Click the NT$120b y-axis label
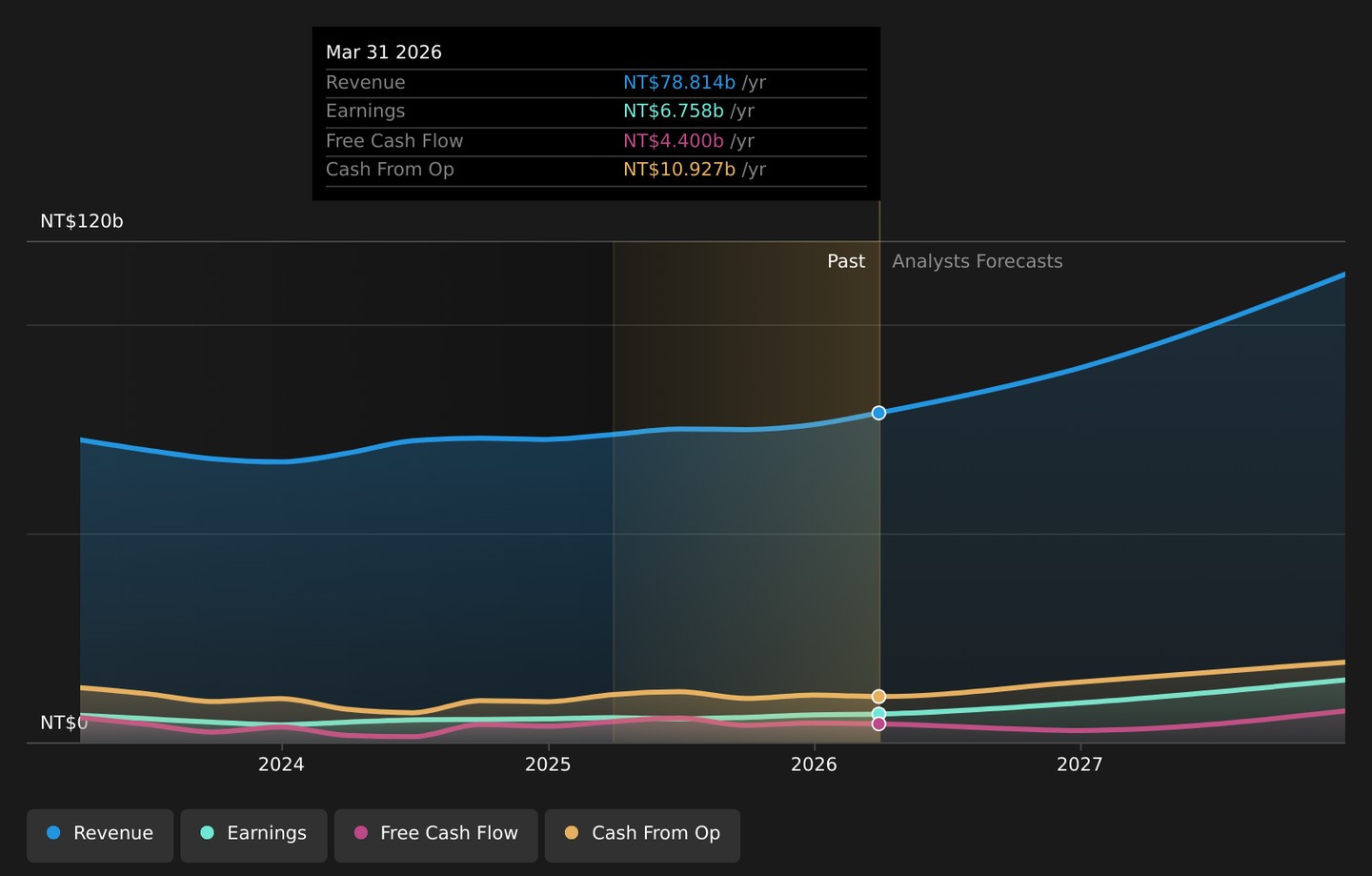 point(82,221)
